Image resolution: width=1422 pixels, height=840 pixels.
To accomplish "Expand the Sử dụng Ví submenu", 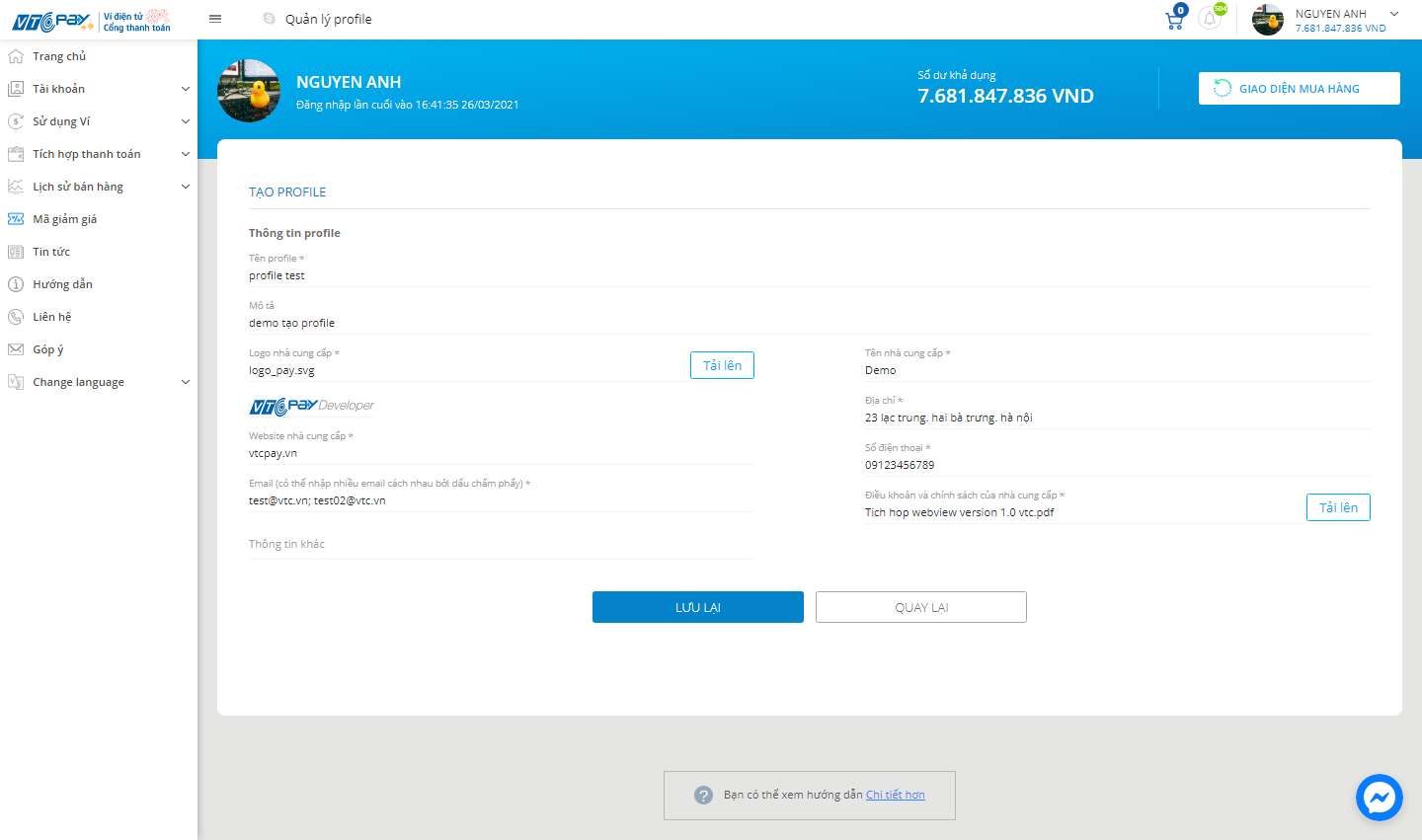I will (x=99, y=121).
